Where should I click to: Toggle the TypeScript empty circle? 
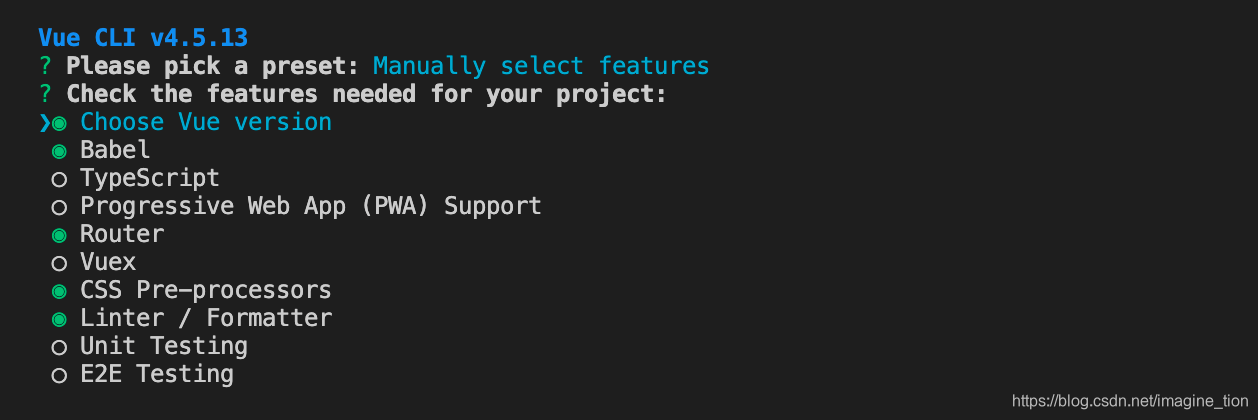tap(59, 179)
